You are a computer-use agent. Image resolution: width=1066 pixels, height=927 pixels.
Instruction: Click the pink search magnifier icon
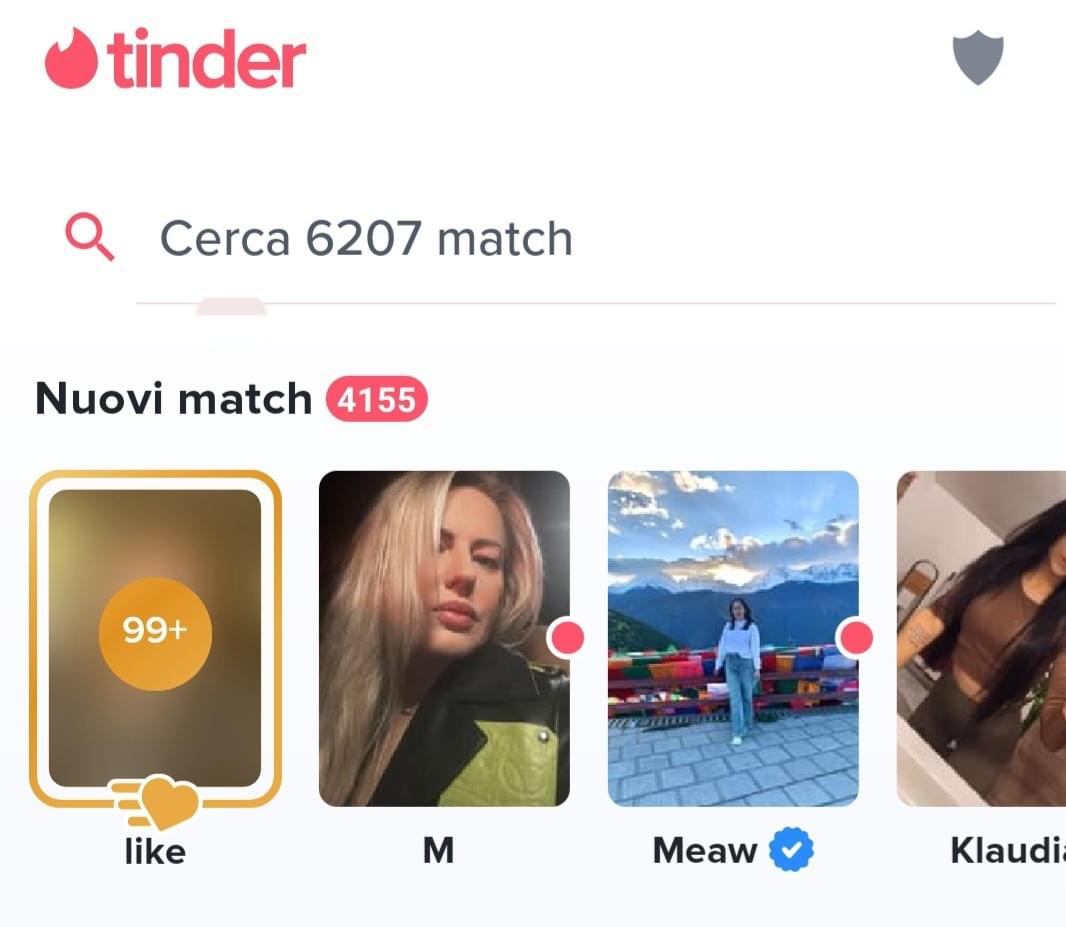tap(89, 237)
